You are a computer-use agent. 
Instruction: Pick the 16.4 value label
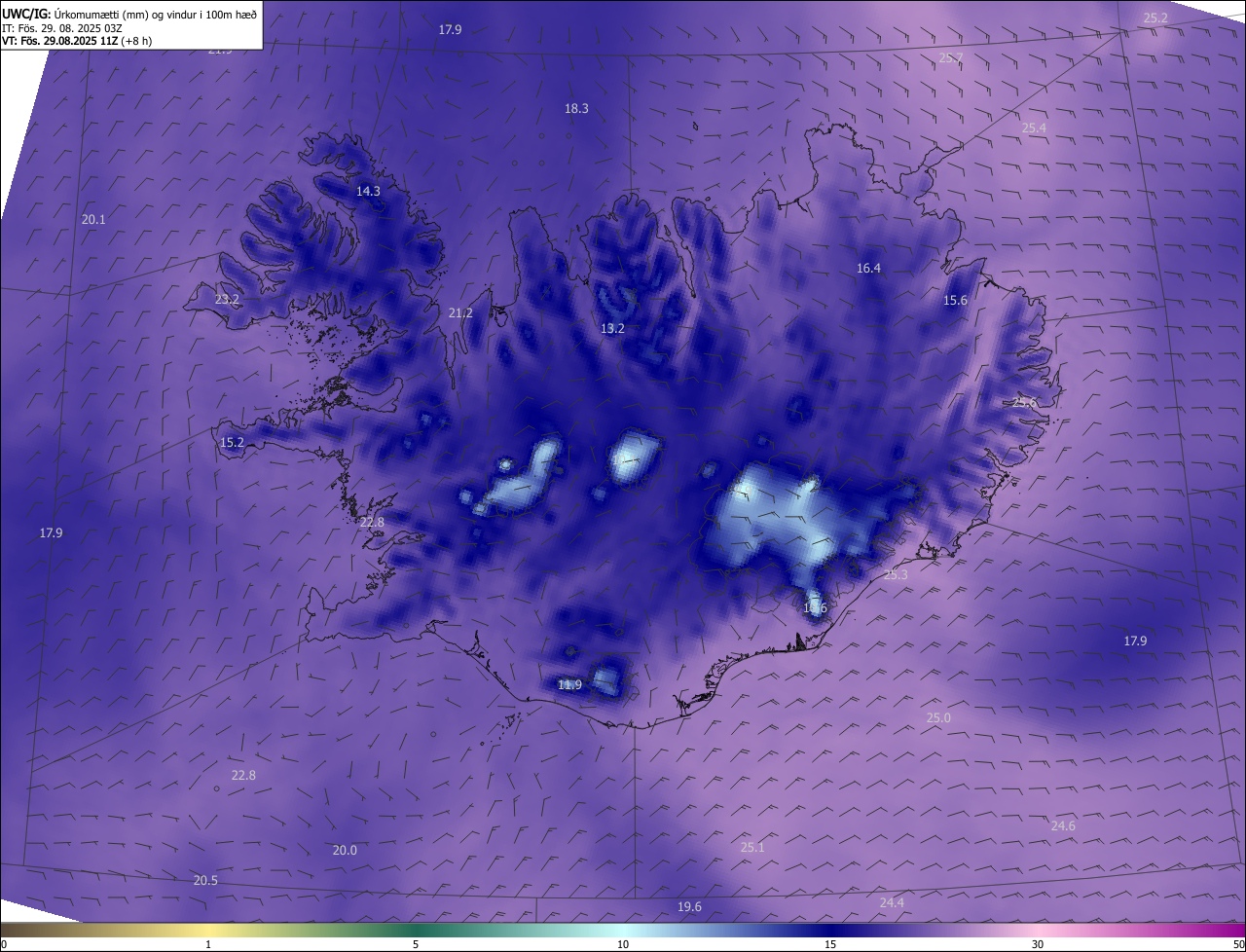(868, 268)
